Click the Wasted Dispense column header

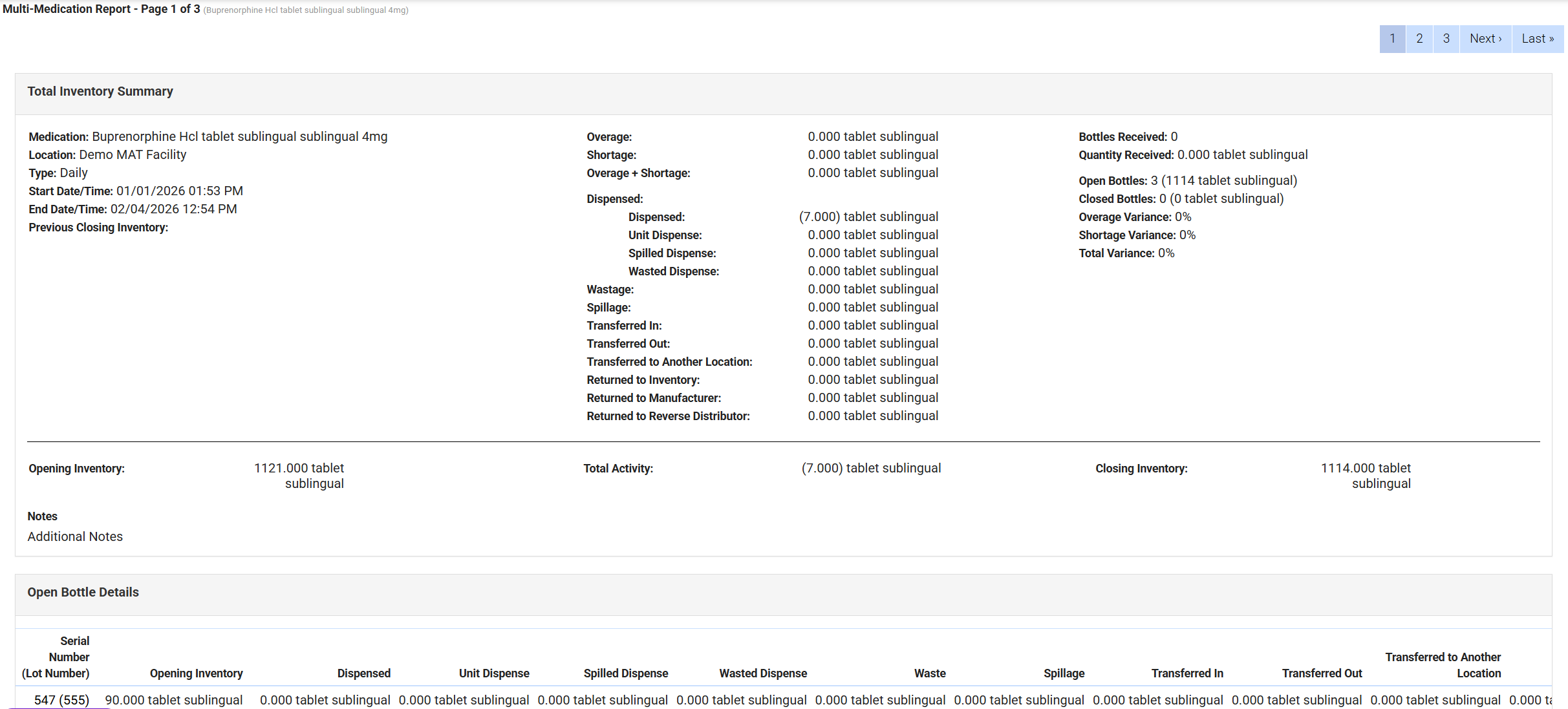point(763,673)
